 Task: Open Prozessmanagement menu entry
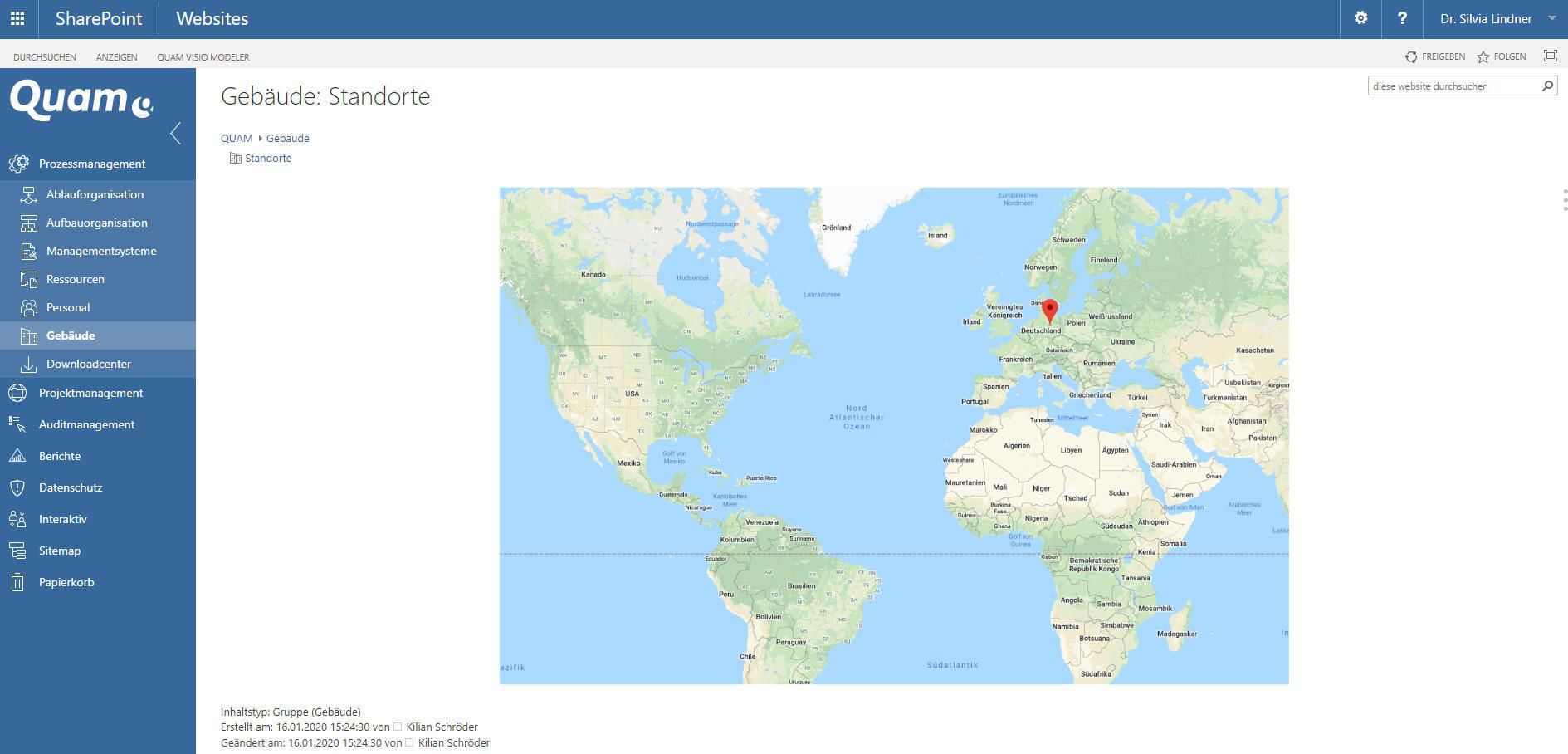(x=92, y=164)
